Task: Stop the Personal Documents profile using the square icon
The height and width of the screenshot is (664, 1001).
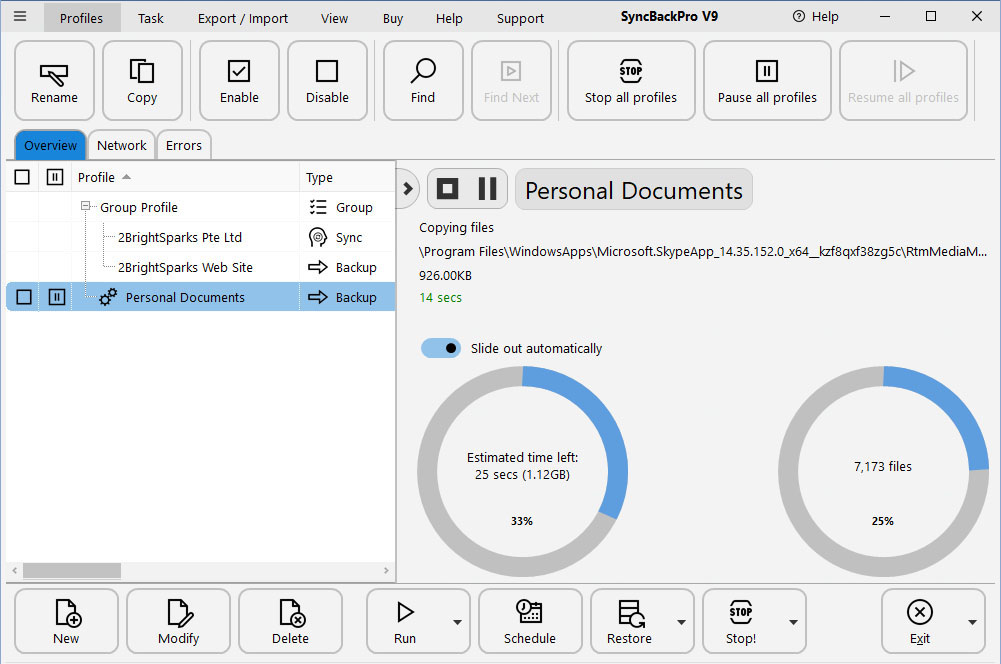Action: (x=447, y=188)
